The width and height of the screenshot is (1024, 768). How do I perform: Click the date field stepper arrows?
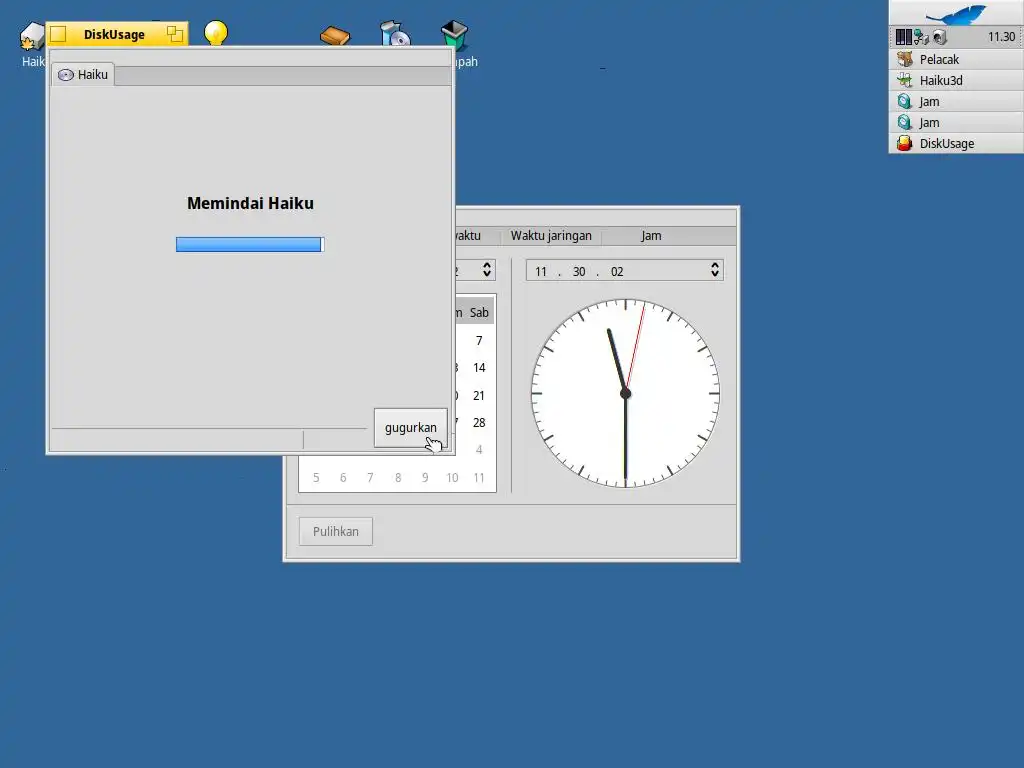(x=487, y=270)
